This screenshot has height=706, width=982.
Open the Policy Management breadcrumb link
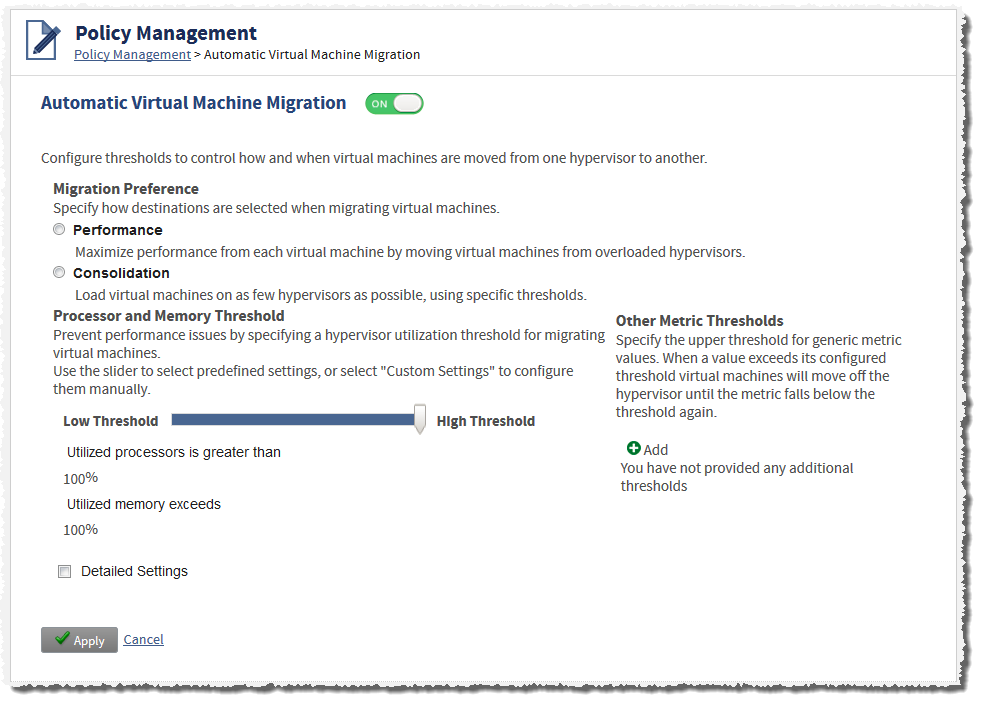(x=132, y=55)
